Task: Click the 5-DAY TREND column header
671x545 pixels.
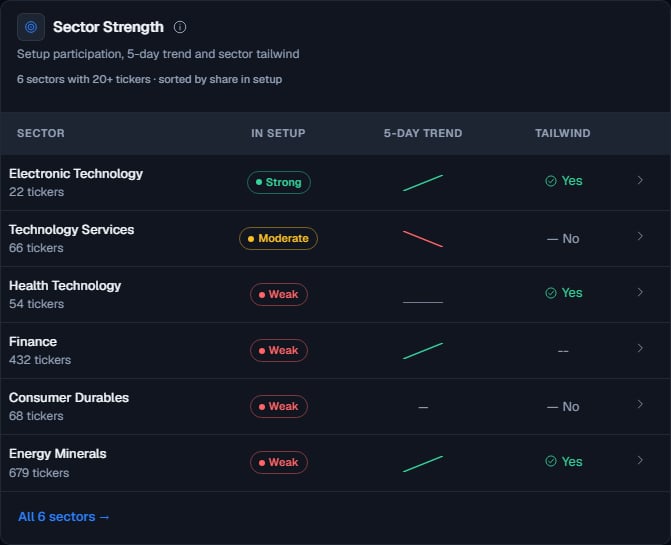Action: [423, 133]
